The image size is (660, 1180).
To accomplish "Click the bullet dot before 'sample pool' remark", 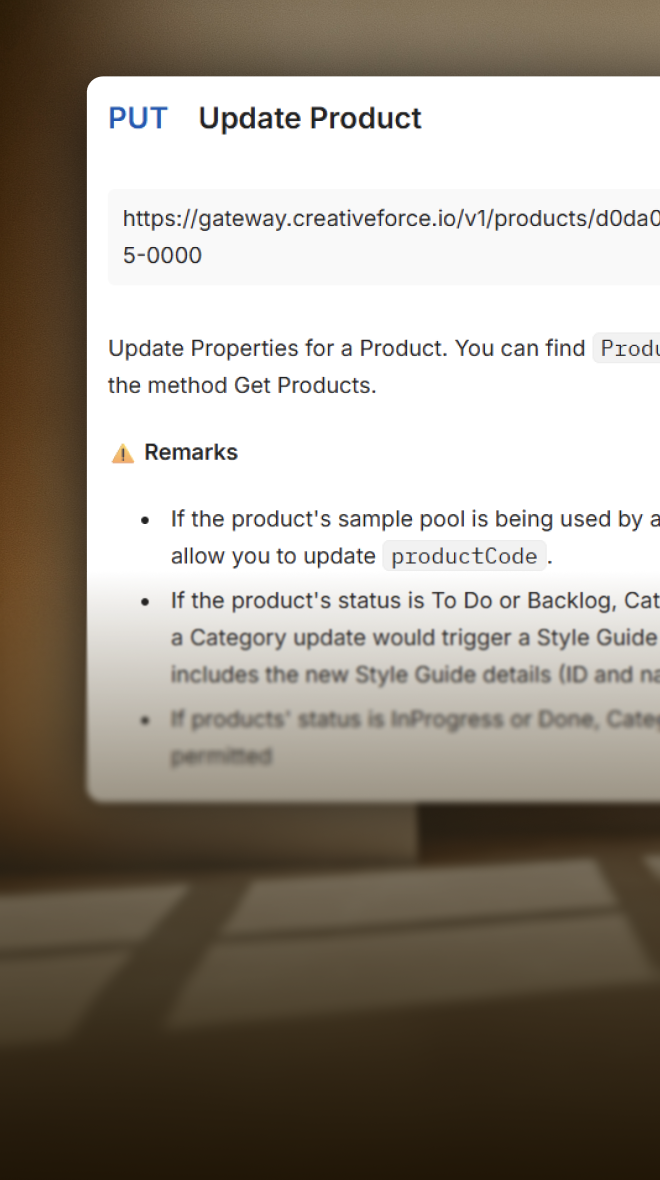I will tap(146, 520).
